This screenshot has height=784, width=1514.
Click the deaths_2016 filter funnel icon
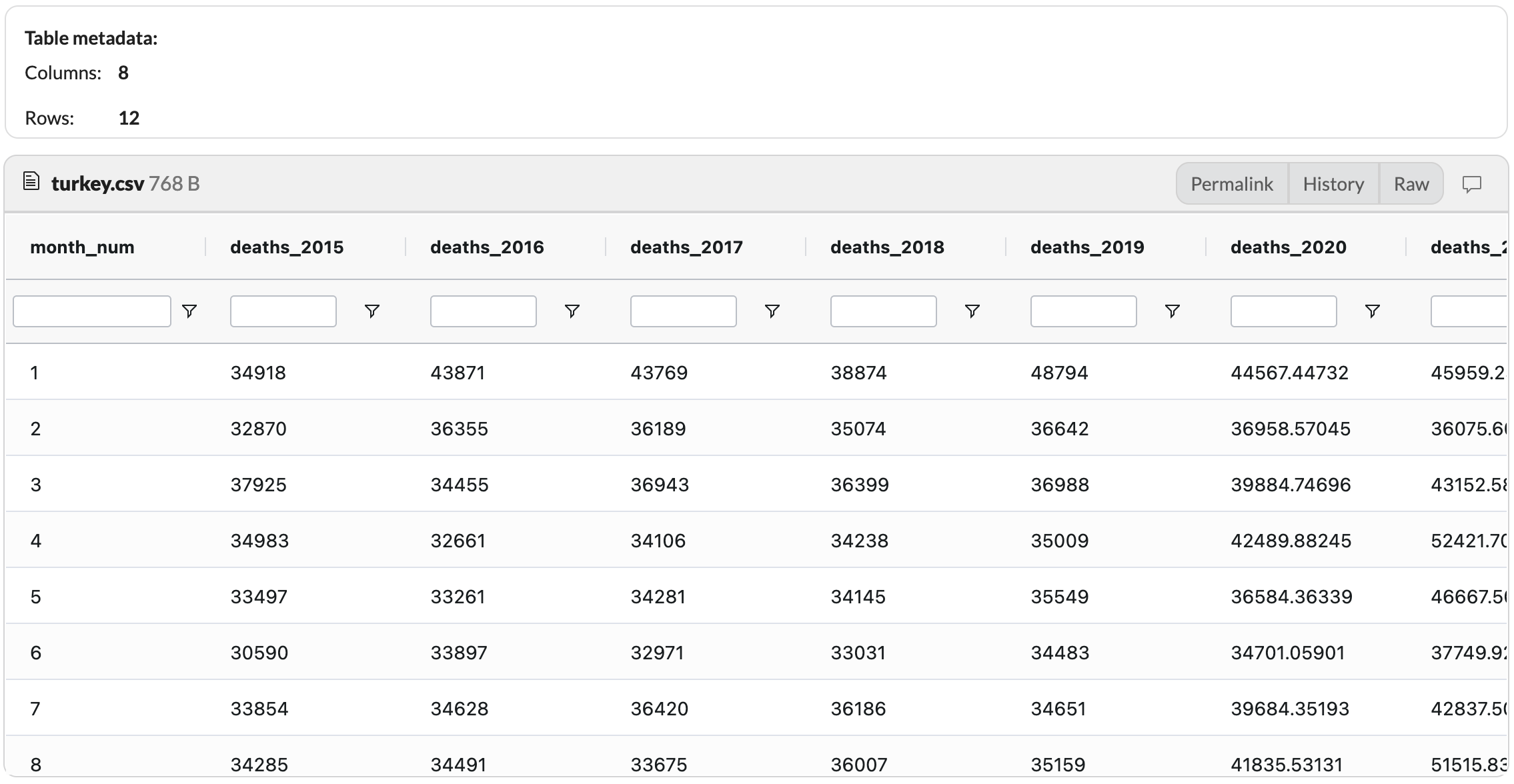[572, 311]
